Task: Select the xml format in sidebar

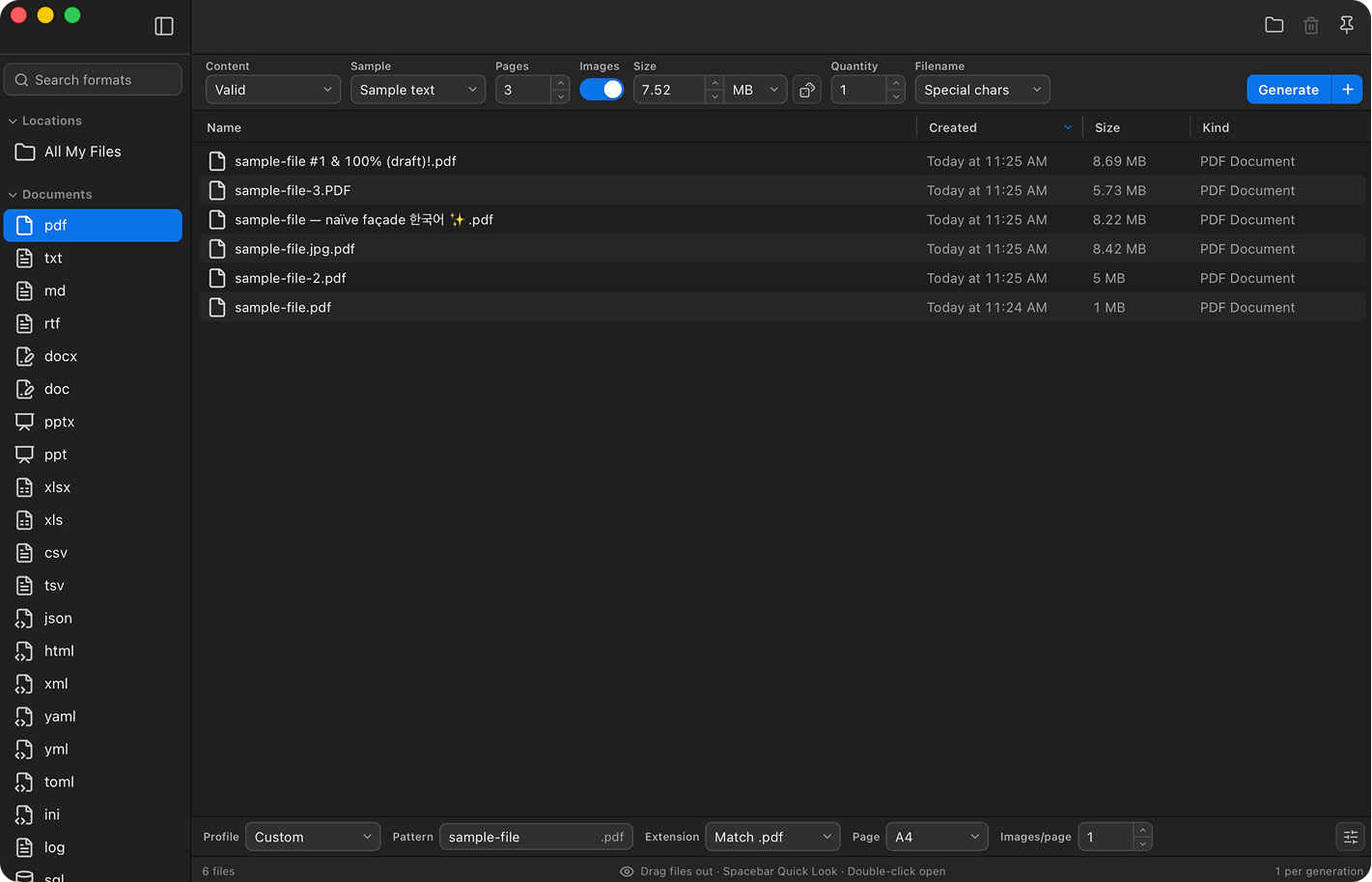Action: tap(93, 684)
